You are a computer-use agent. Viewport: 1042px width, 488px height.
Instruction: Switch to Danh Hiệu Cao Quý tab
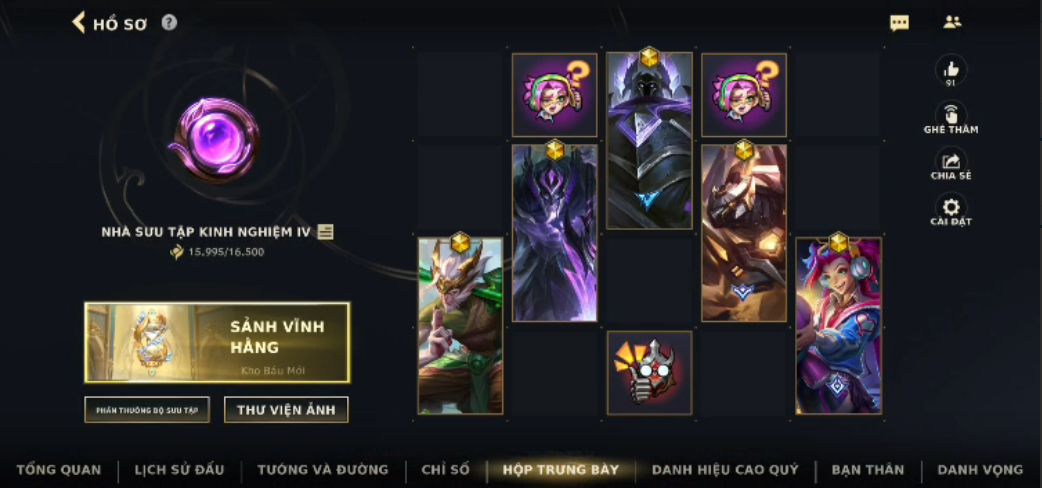pos(725,469)
